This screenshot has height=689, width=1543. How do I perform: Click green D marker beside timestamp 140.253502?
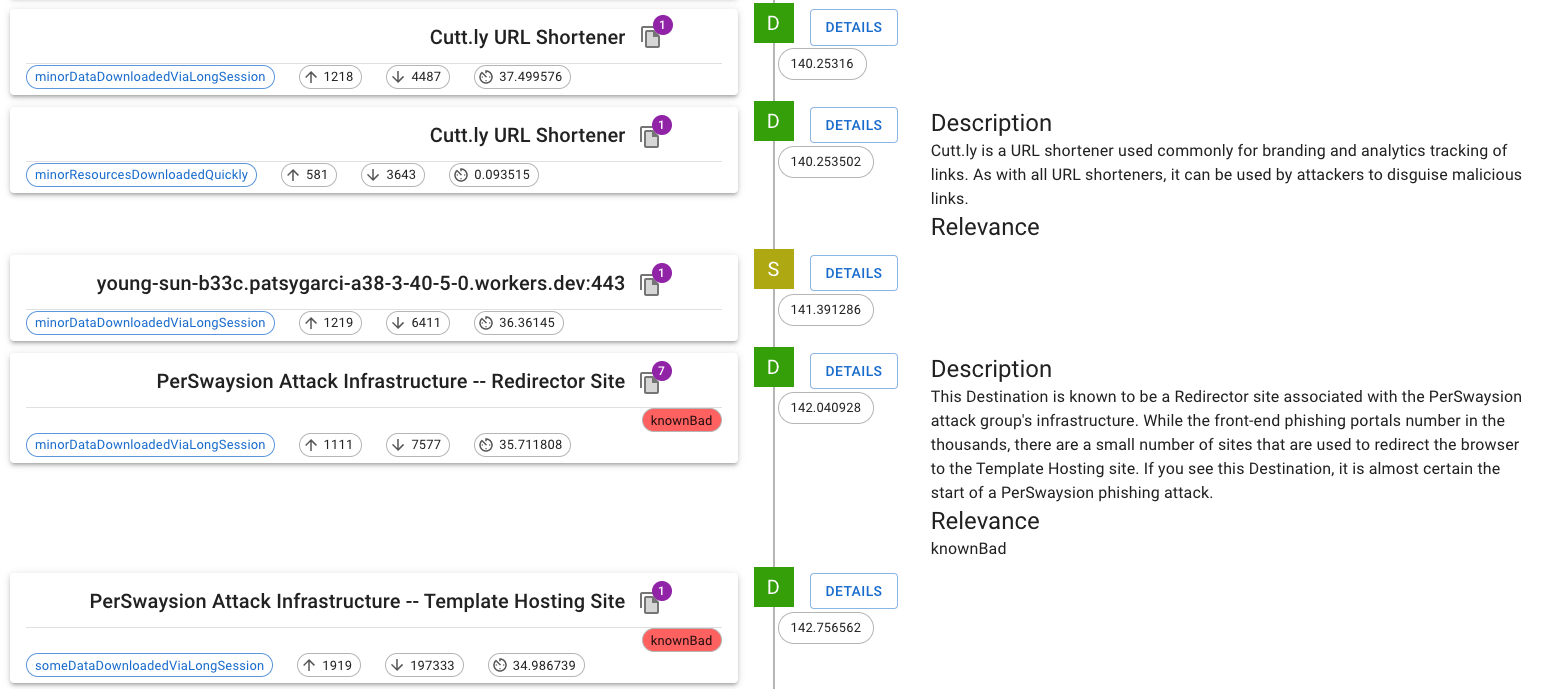tap(773, 121)
